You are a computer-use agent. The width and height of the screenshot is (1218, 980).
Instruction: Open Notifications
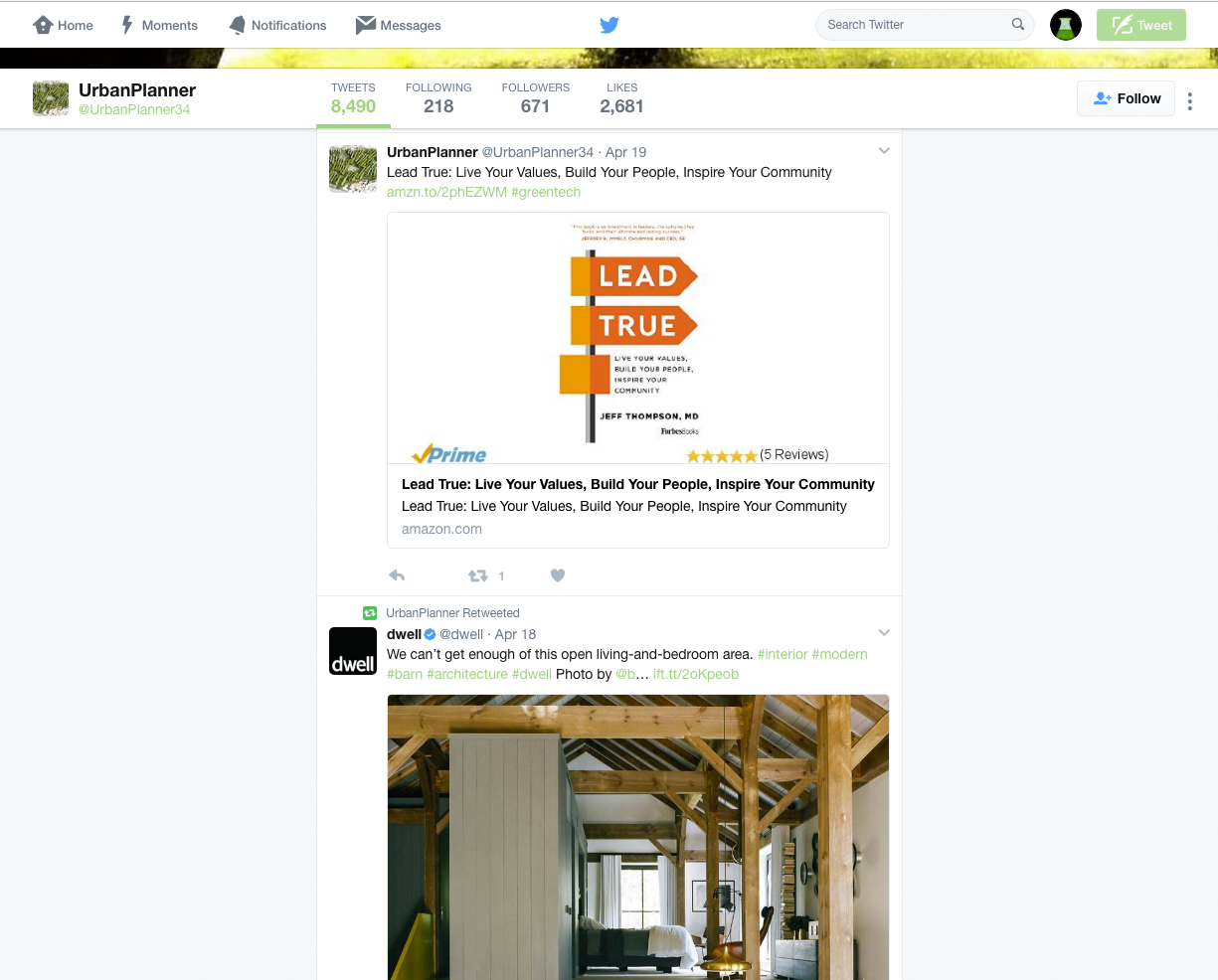pos(276,25)
